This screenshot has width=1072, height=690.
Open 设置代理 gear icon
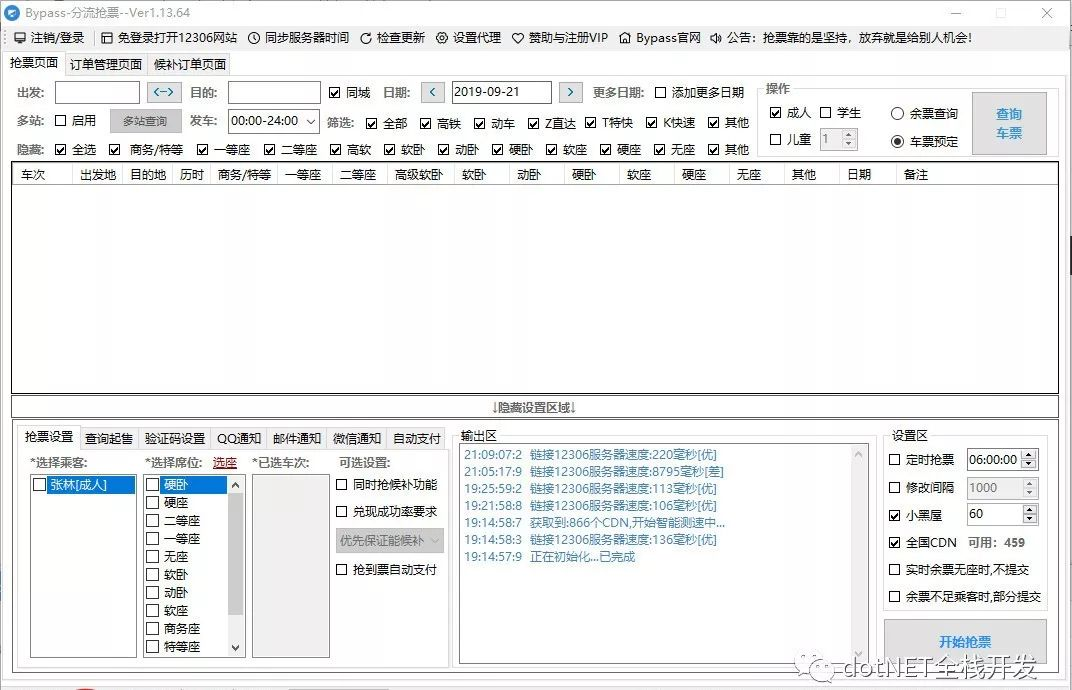point(442,38)
